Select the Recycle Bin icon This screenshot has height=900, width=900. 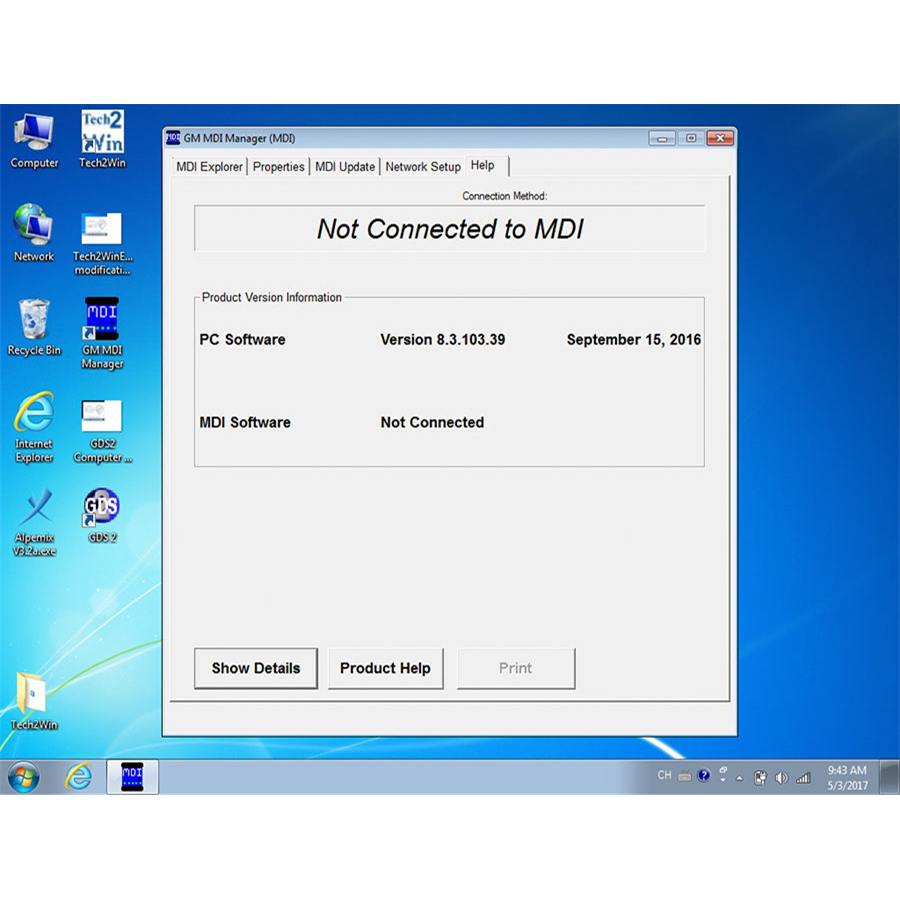pyautogui.click(x=34, y=327)
